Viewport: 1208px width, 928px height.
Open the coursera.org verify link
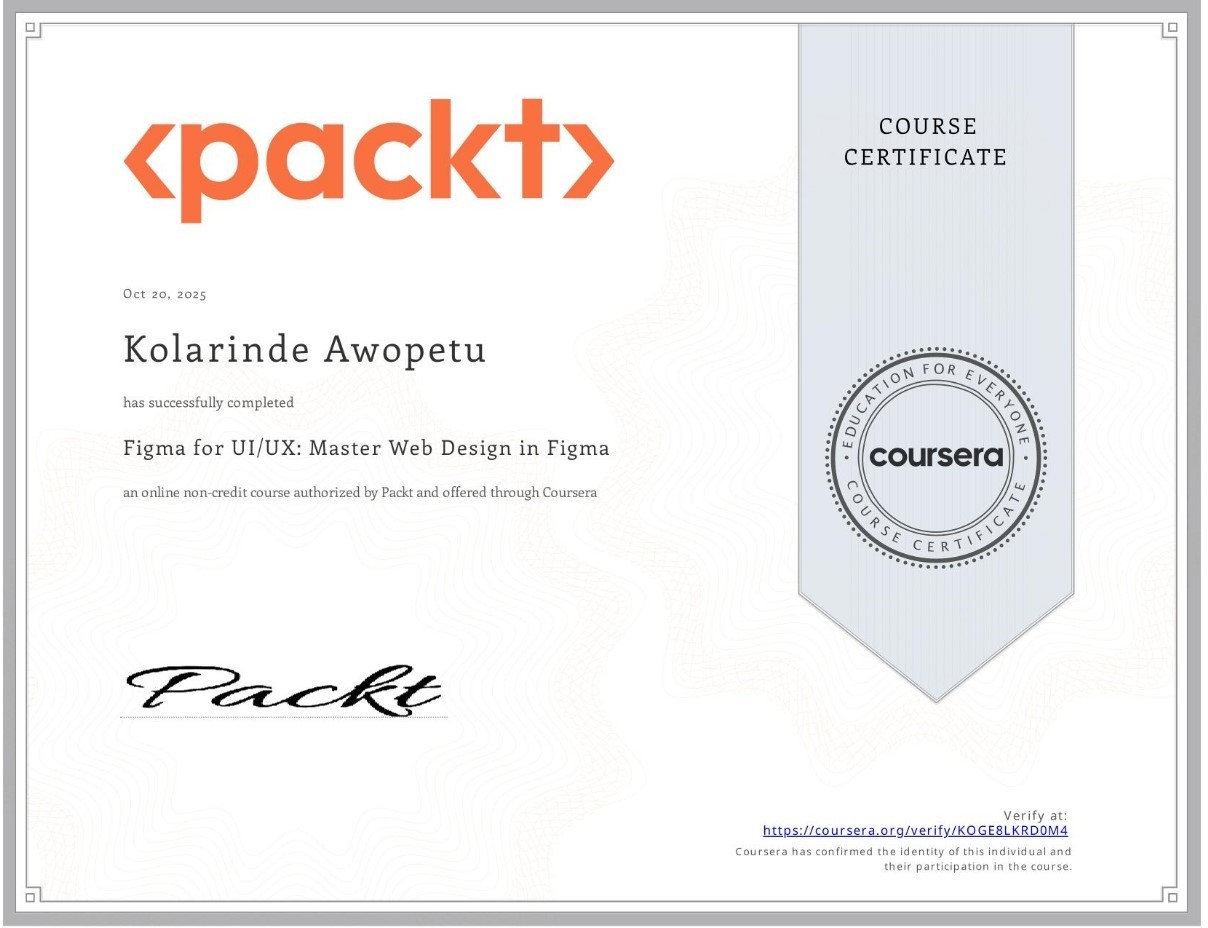tap(916, 830)
